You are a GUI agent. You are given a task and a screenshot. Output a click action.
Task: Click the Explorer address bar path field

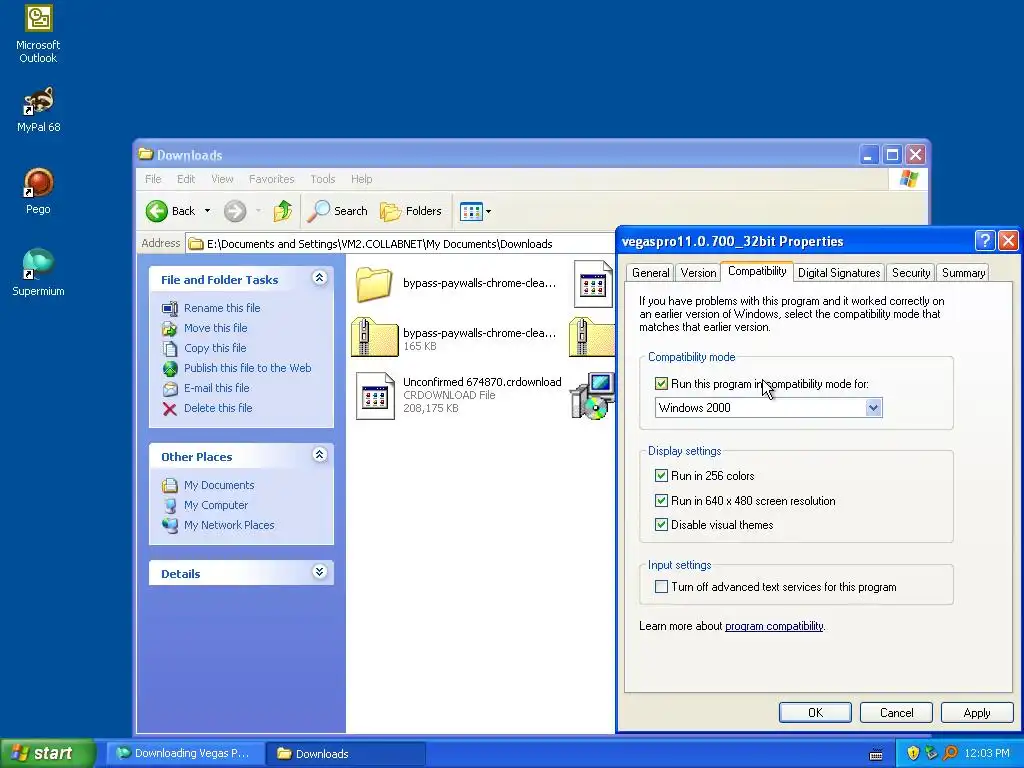400,244
